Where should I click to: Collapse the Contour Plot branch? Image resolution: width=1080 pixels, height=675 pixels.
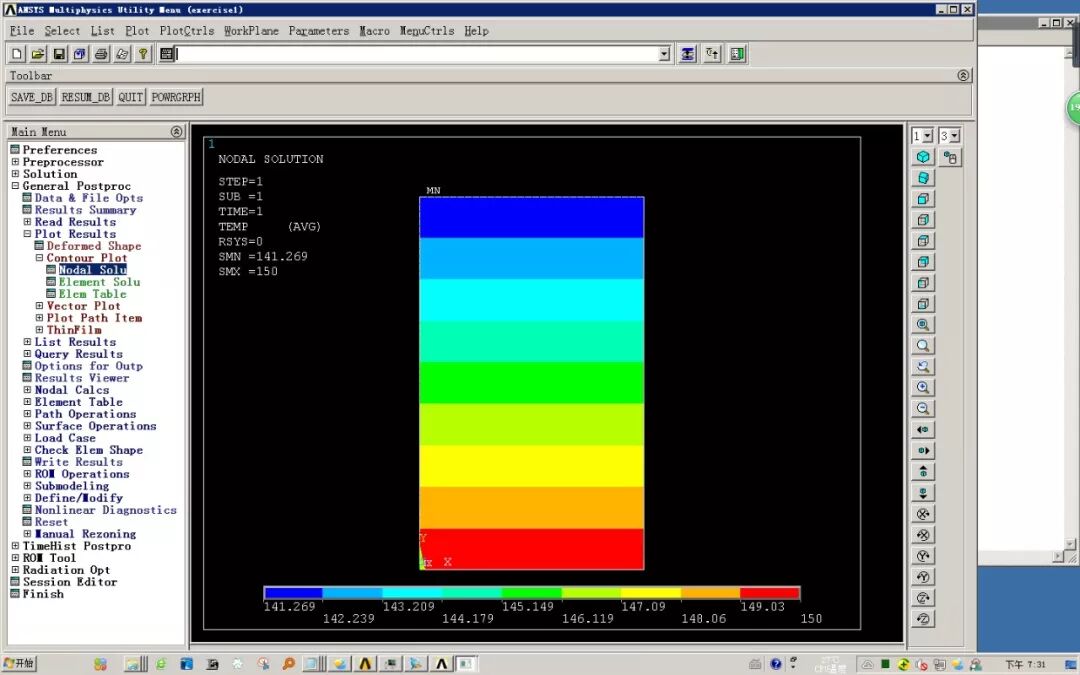[x=38, y=257]
